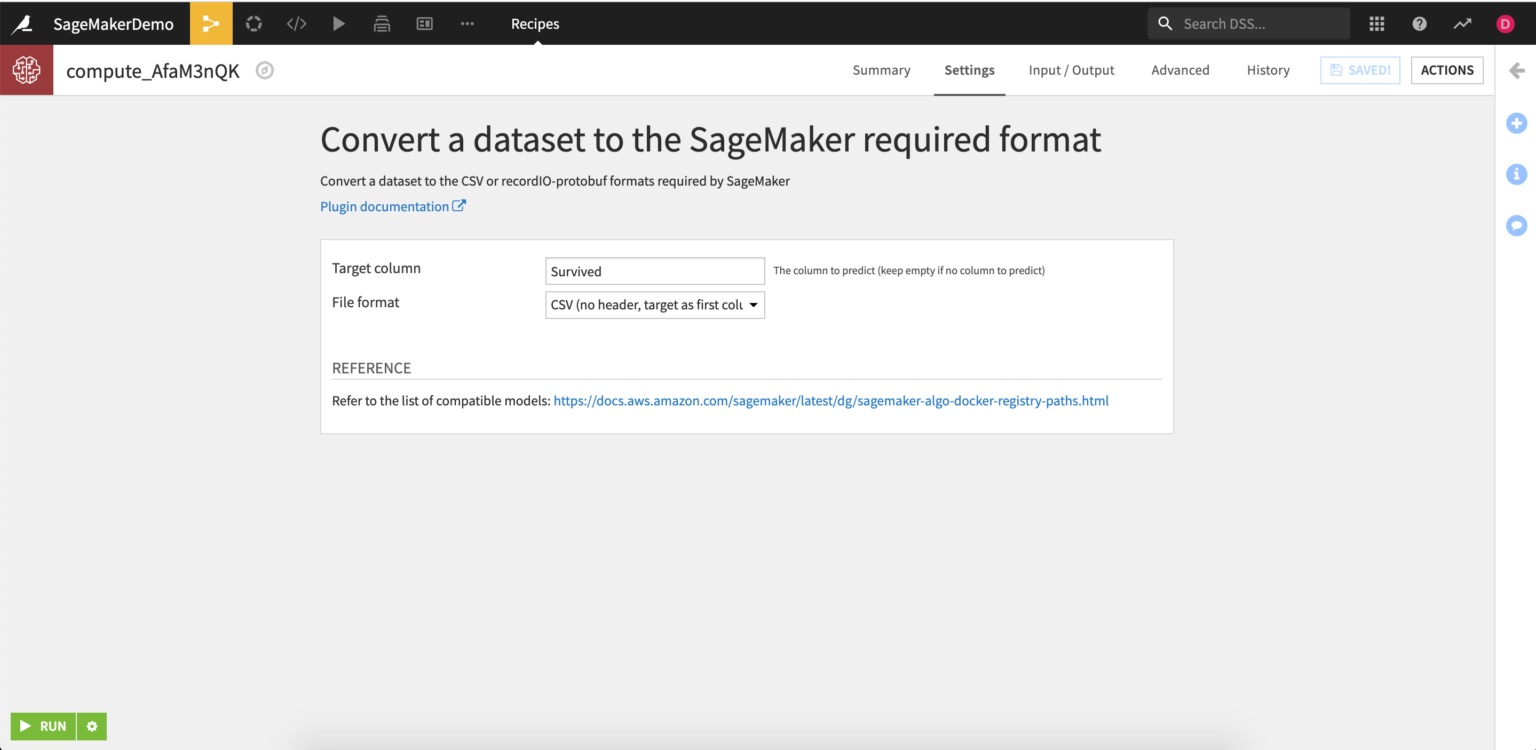Open discussions via the comment bubble icon

1516,225
